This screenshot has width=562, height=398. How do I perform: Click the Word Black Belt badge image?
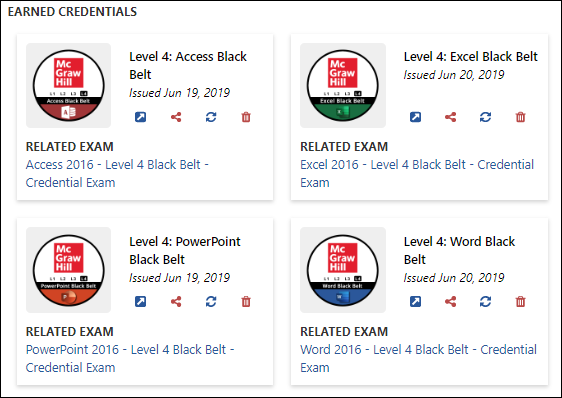click(x=343, y=270)
